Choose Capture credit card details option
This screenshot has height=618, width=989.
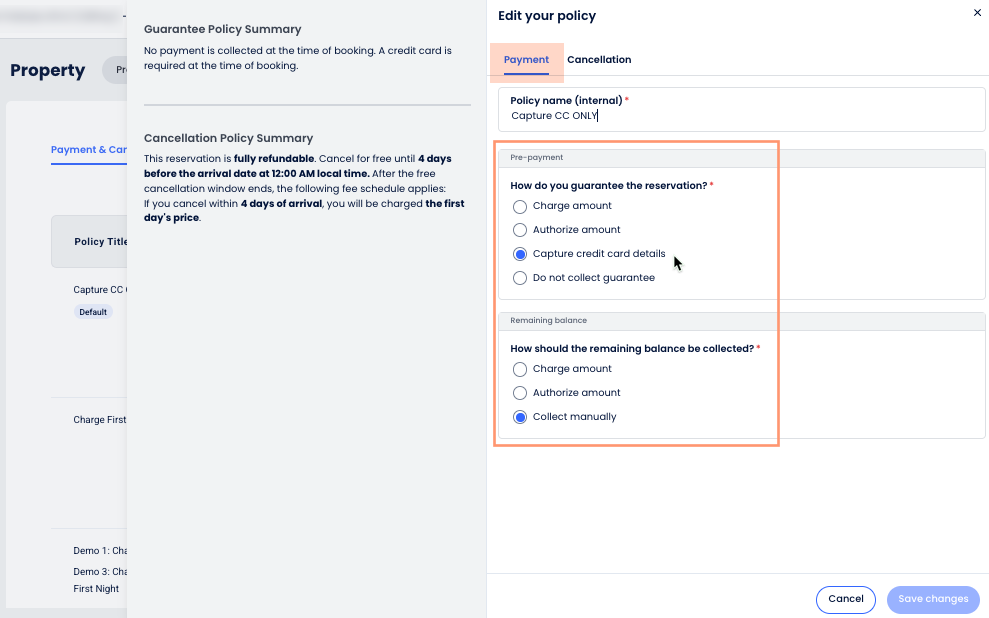[520, 254]
